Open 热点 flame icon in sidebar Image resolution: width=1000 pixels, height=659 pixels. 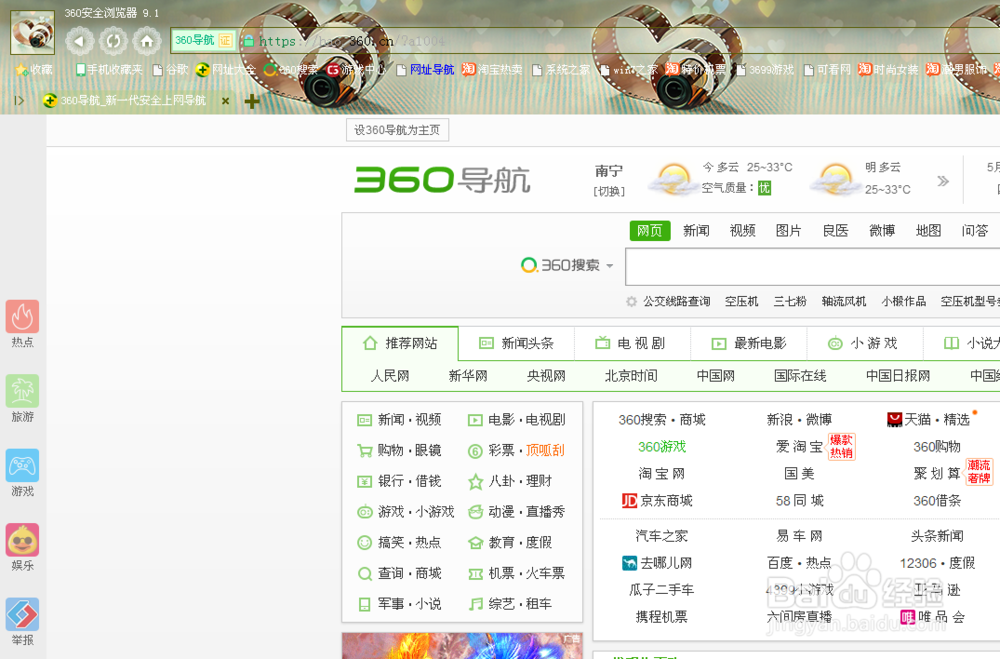22,316
